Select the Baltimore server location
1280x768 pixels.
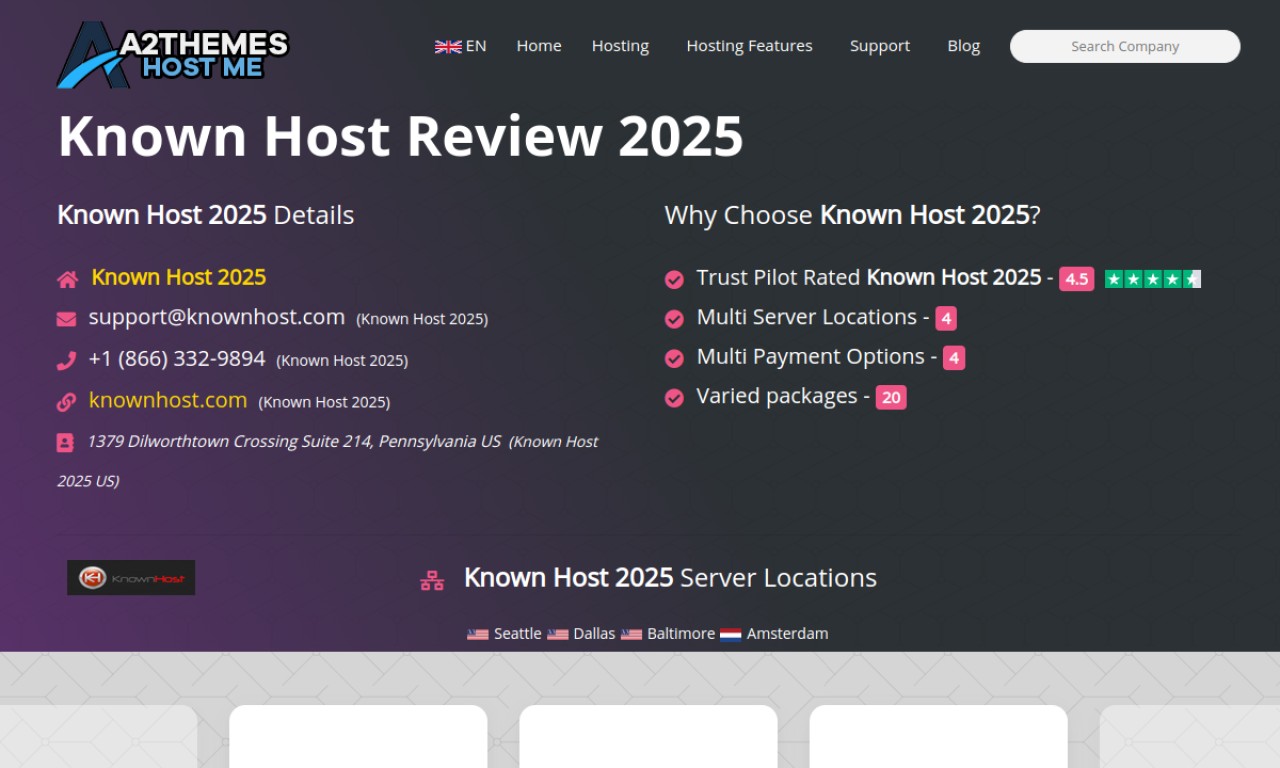tap(681, 634)
